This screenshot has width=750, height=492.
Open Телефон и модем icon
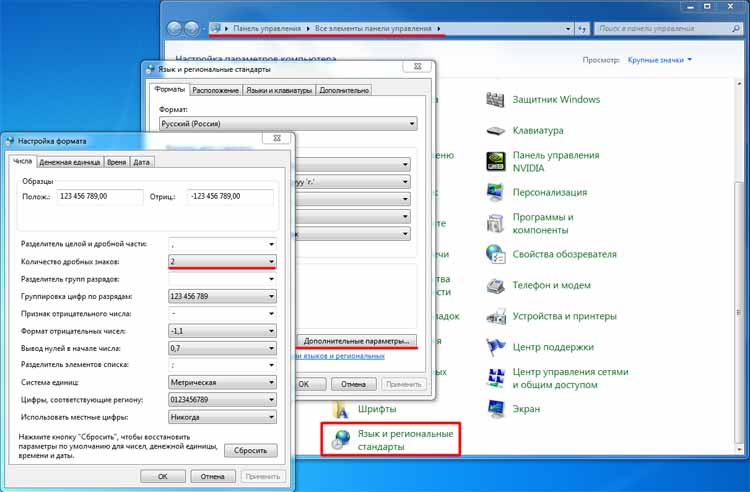coord(495,285)
